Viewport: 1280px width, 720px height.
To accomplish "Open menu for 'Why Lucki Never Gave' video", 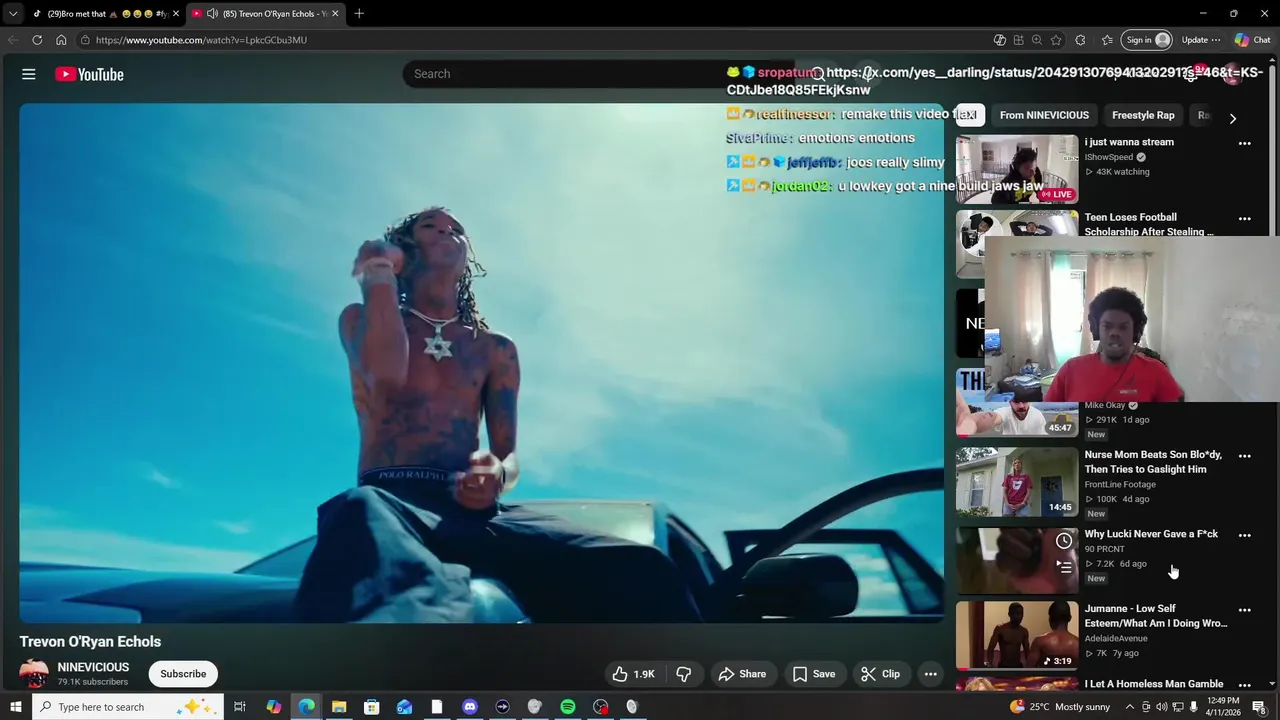I will tap(1245, 535).
